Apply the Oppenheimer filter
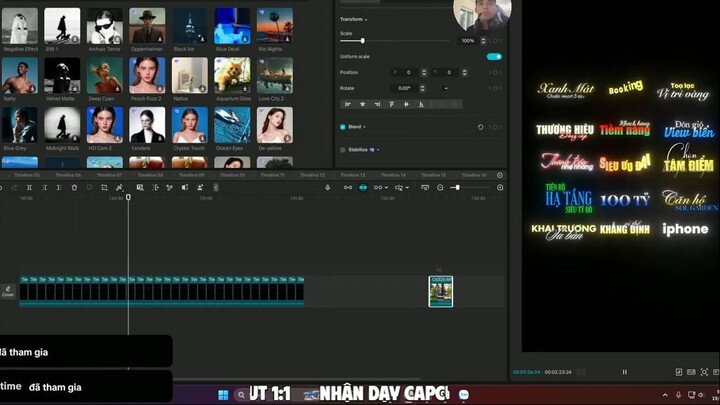 [147, 26]
